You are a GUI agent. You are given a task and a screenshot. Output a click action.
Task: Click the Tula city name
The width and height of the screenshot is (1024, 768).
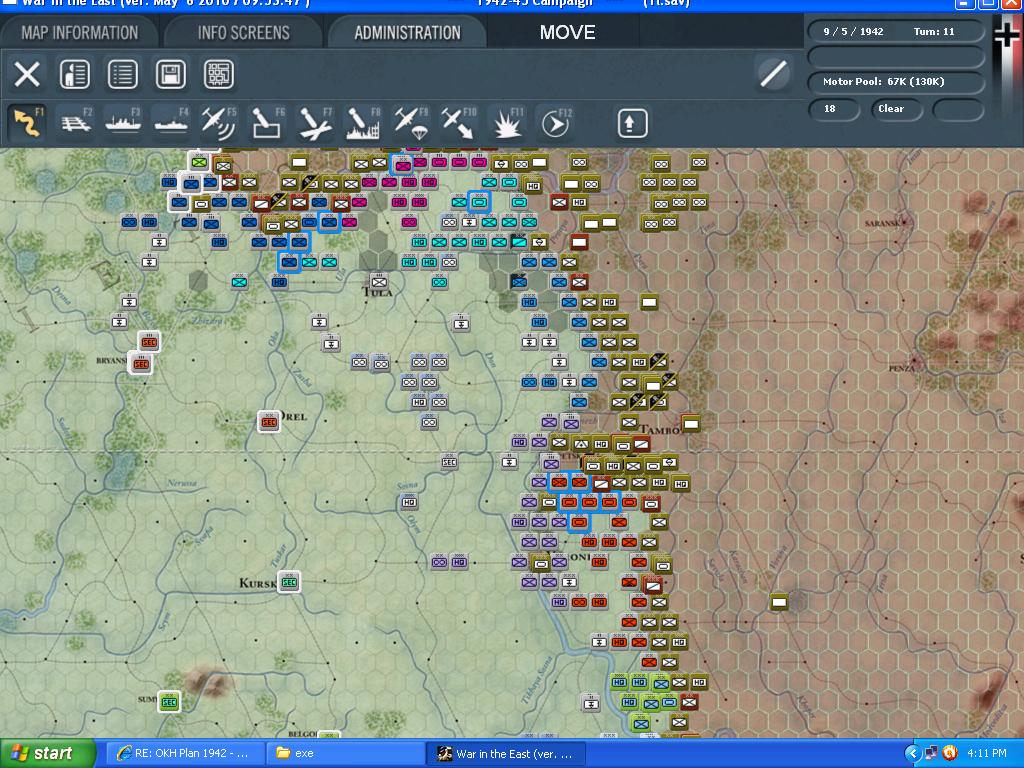[x=378, y=292]
